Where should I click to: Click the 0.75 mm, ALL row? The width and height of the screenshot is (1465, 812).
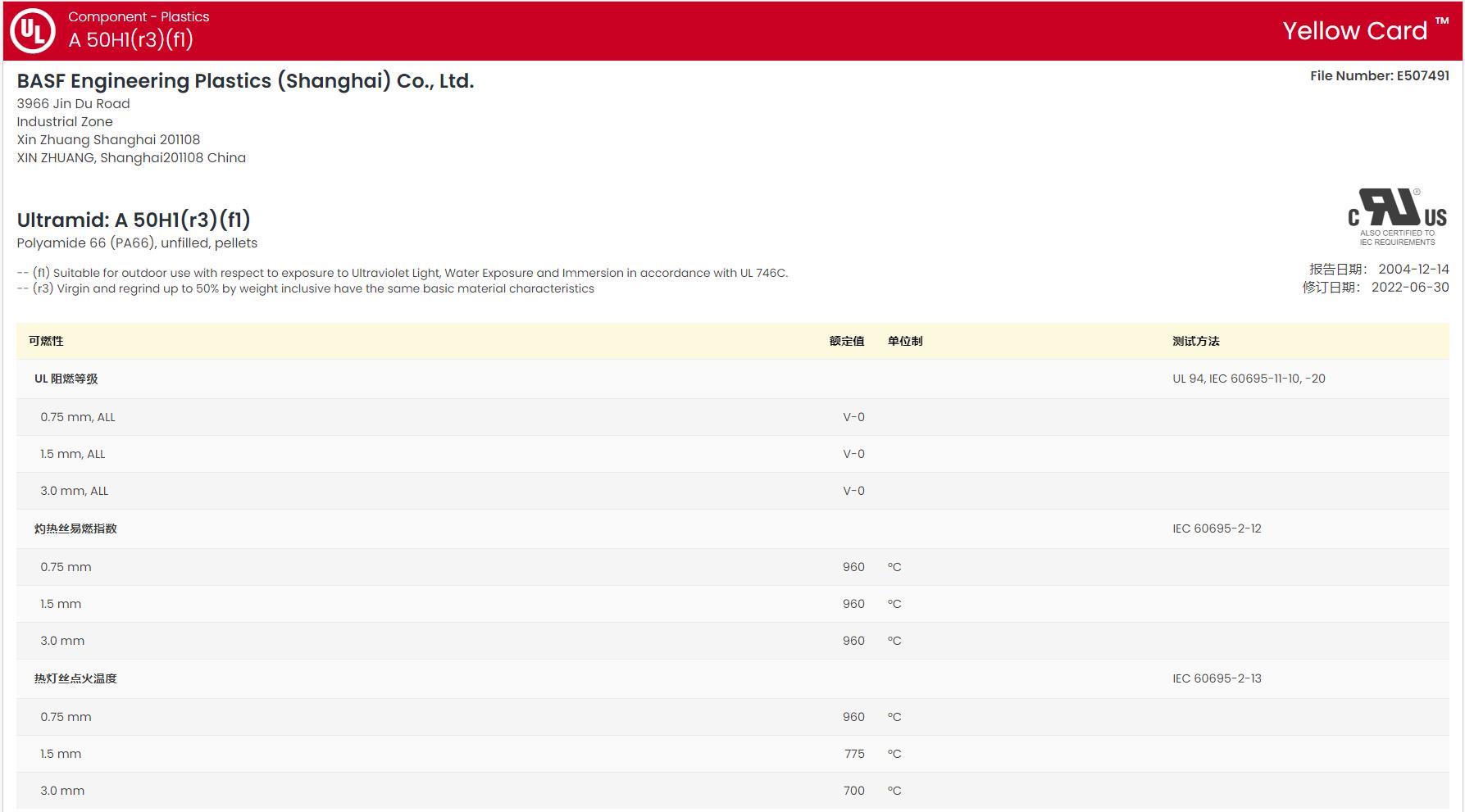coord(732,417)
